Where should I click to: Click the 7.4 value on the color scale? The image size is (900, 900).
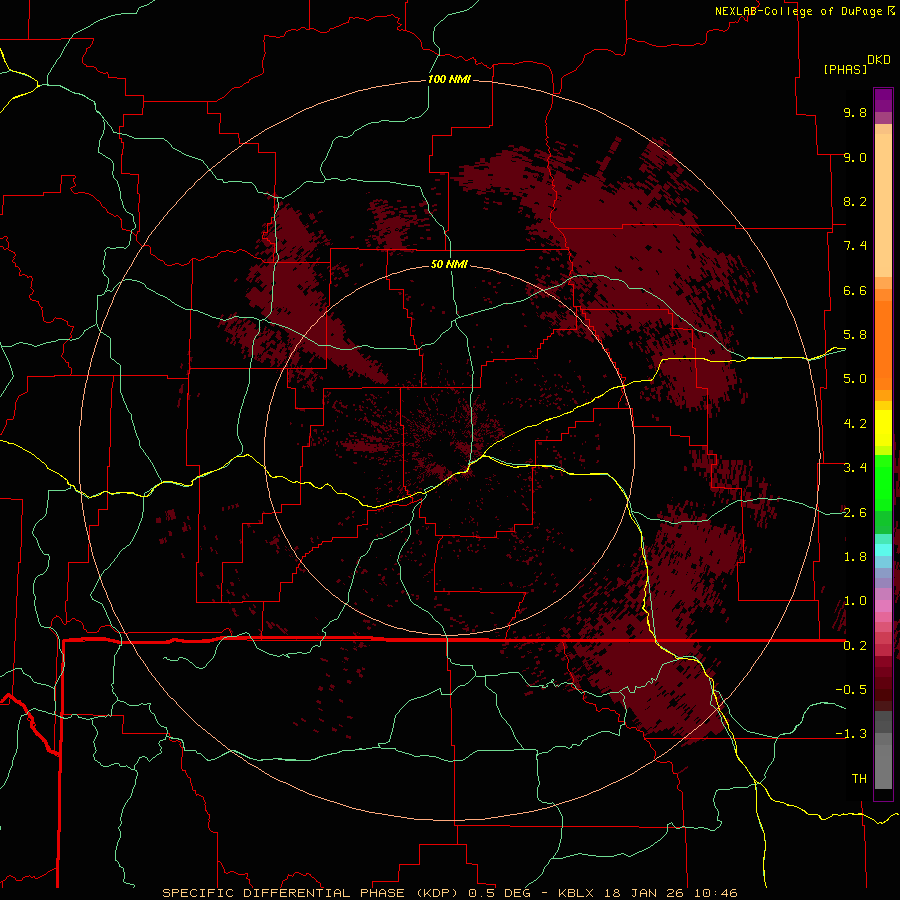pyautogui.click(x=855, y=246)
